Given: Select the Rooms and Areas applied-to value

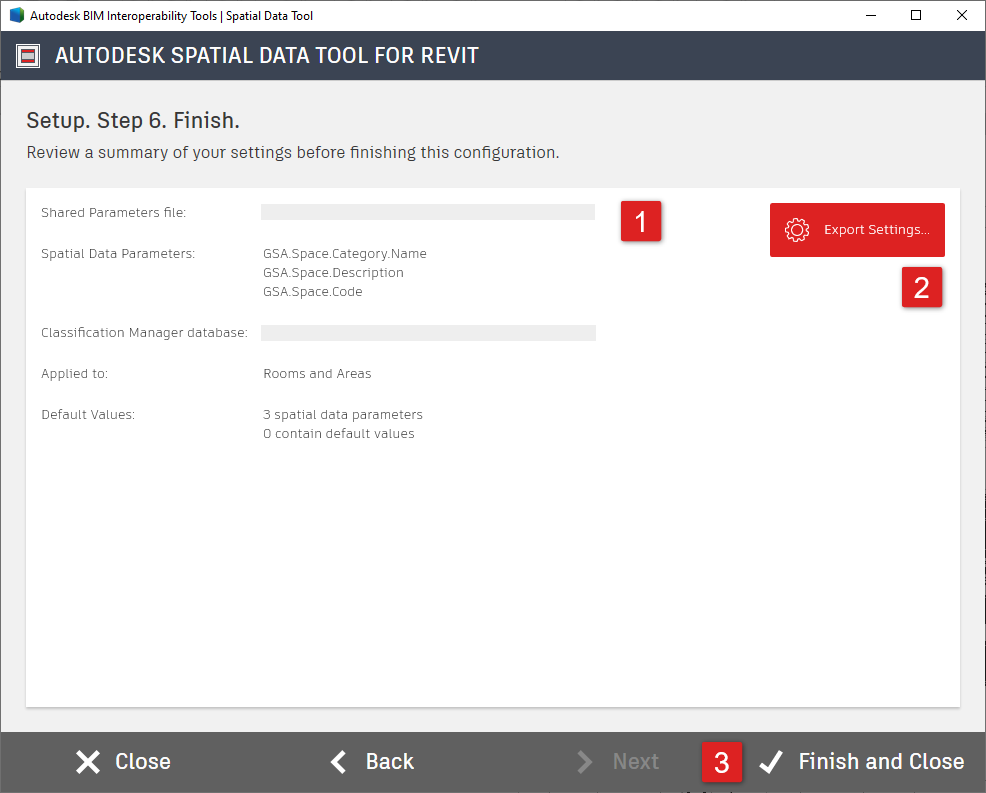Looking at the screenshot, I should coord(317,373).
